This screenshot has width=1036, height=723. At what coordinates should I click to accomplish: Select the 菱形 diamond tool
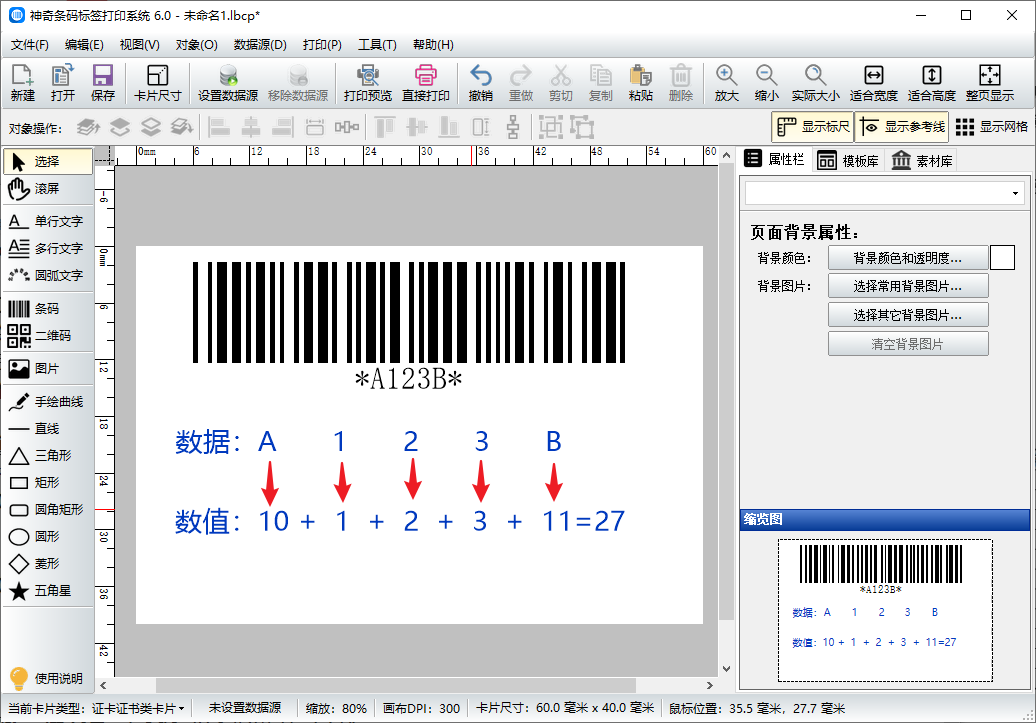click(x=48, y=564)
